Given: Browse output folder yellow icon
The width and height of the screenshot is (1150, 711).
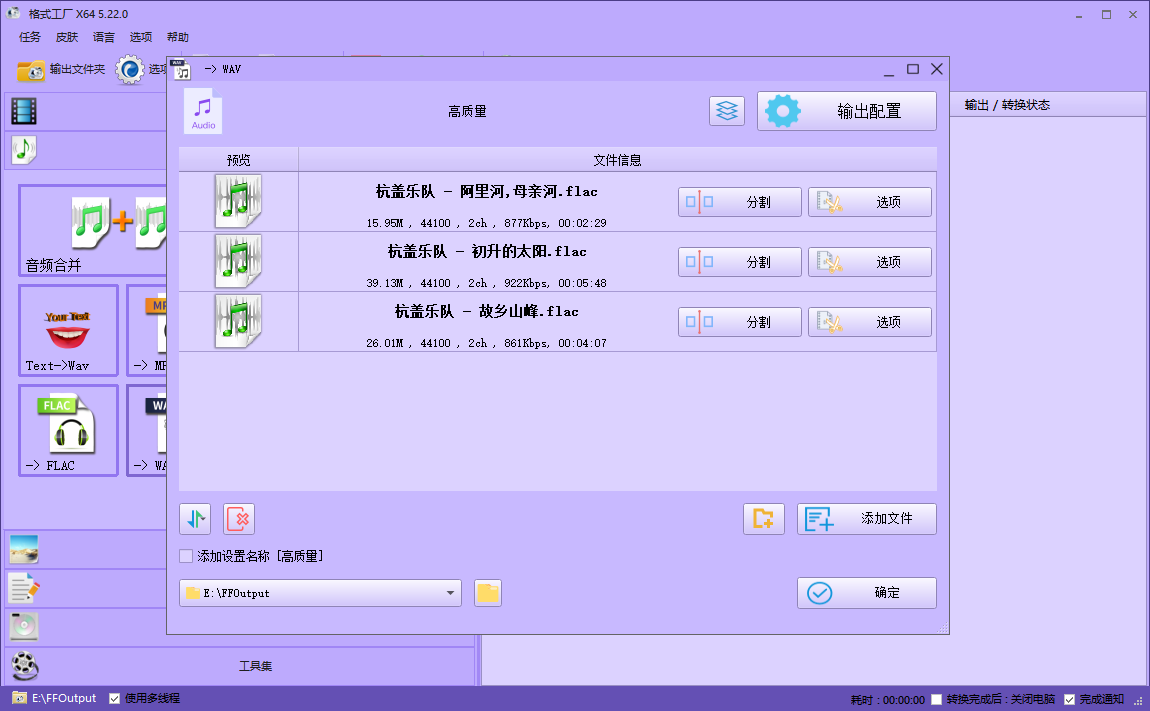Looking at the screenshot, I should 488,593.
